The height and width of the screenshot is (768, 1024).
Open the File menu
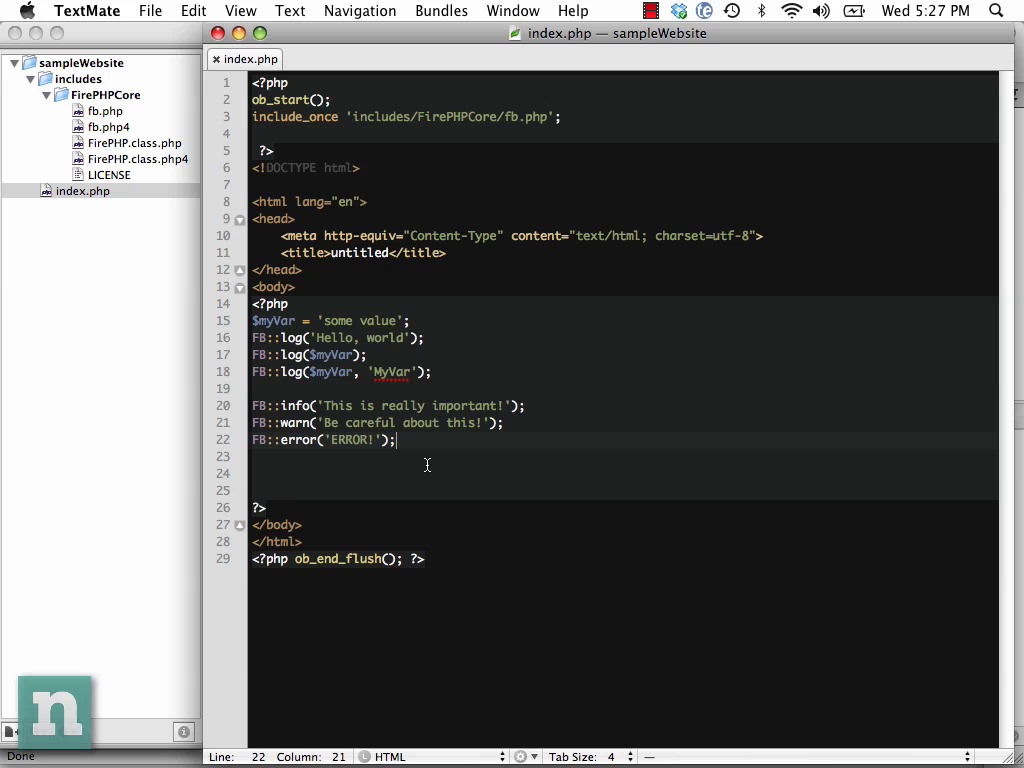pos(150,10)
